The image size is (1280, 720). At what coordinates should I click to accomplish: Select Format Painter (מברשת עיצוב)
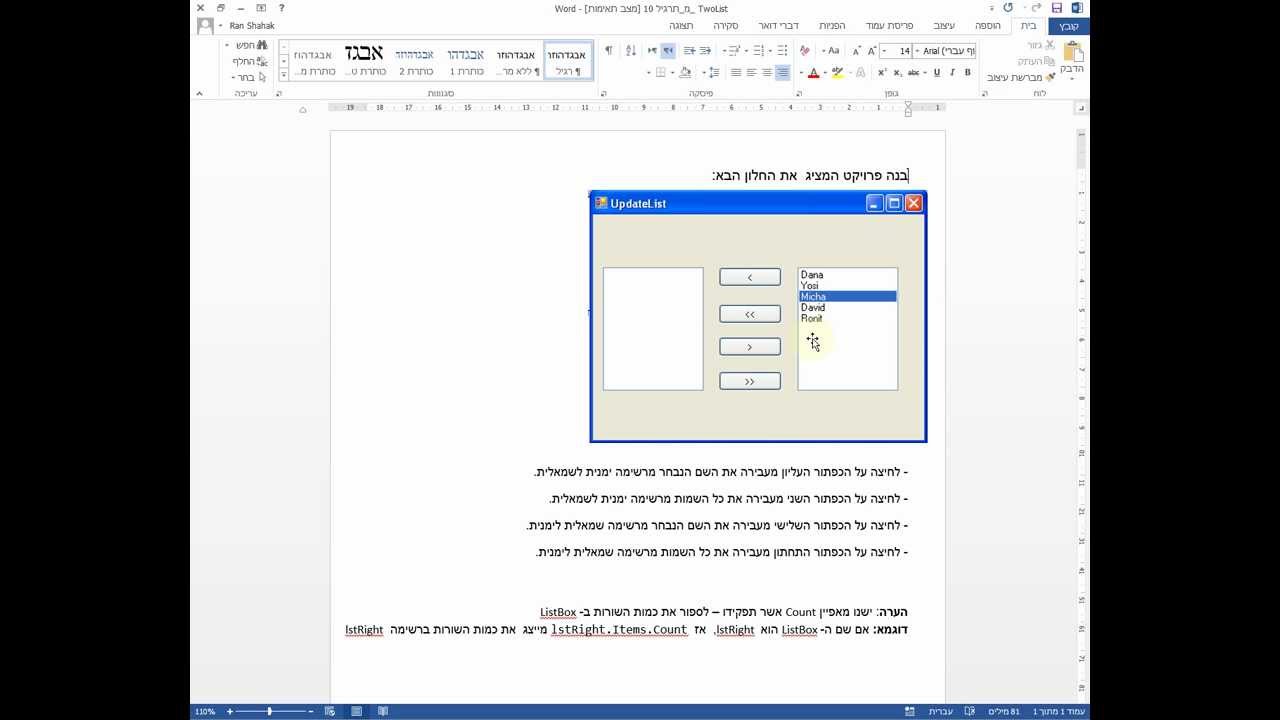click(1022, 77)
